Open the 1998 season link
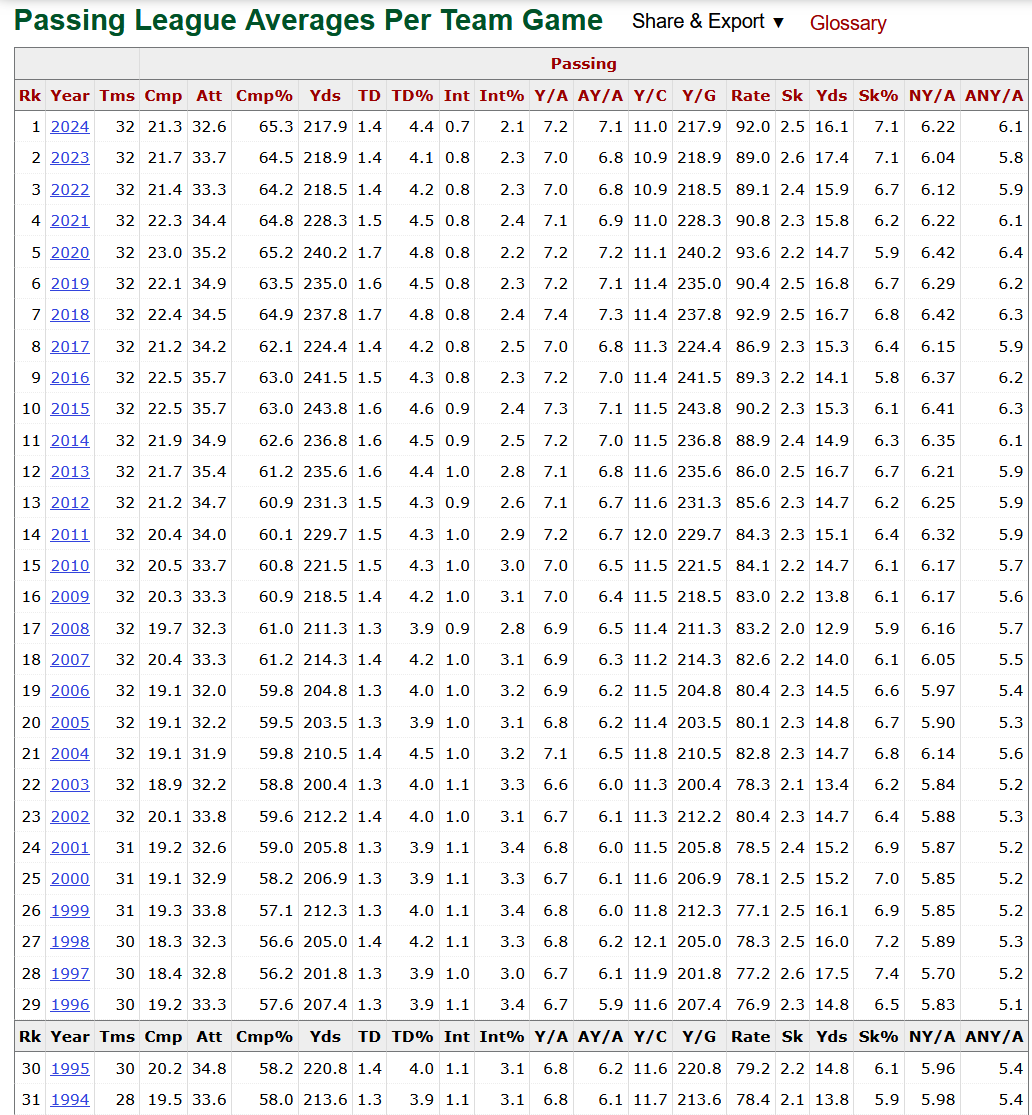Image resolution: width=1032 pixels, height=1115 pixels. [70, 942]
